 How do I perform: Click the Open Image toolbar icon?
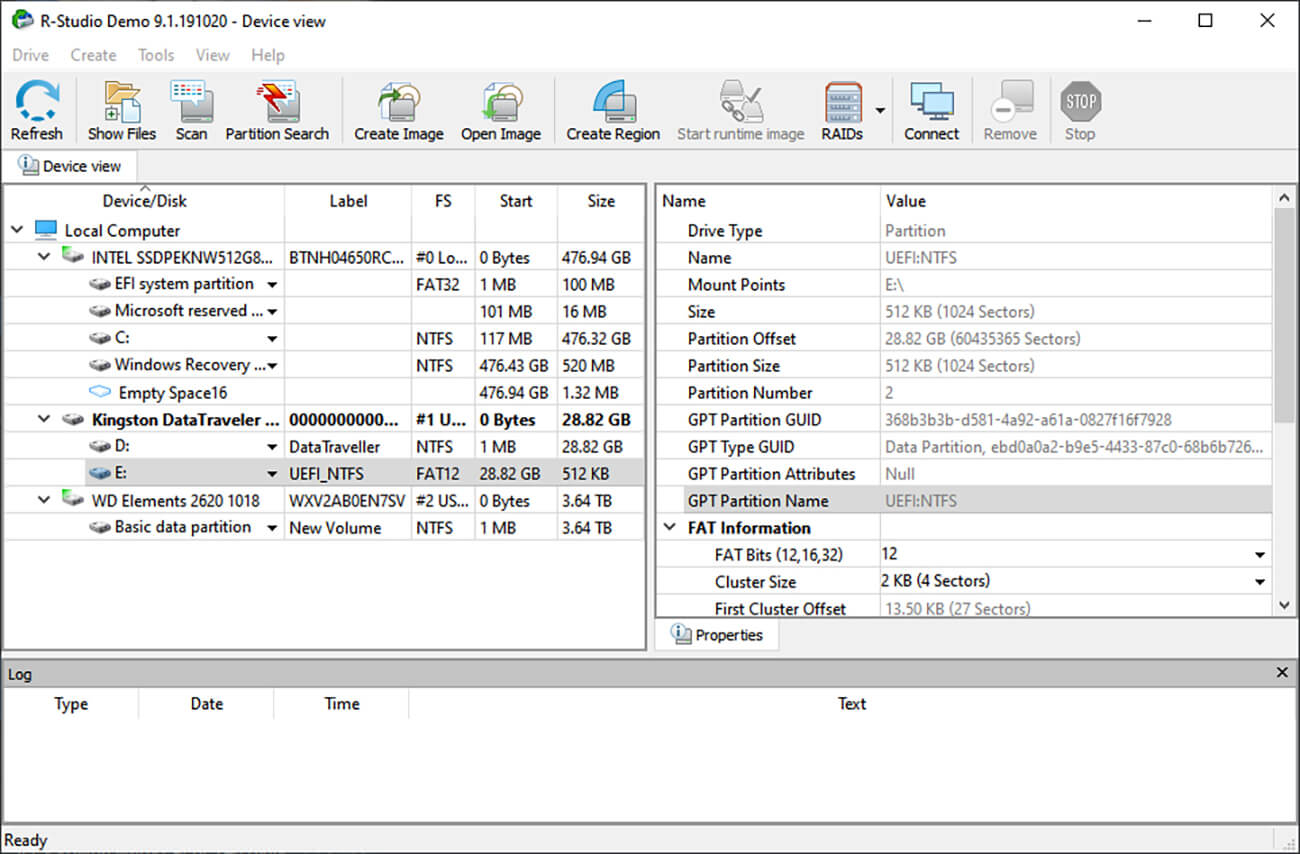500,110
